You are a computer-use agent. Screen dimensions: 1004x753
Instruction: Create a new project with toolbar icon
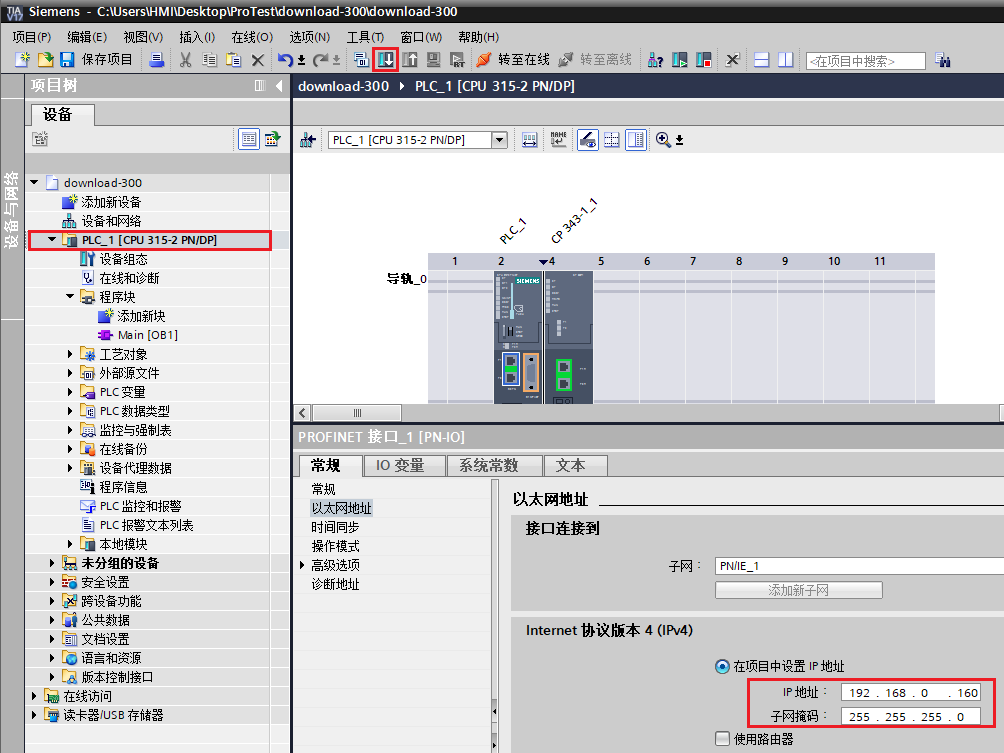[x=22, y=60]
